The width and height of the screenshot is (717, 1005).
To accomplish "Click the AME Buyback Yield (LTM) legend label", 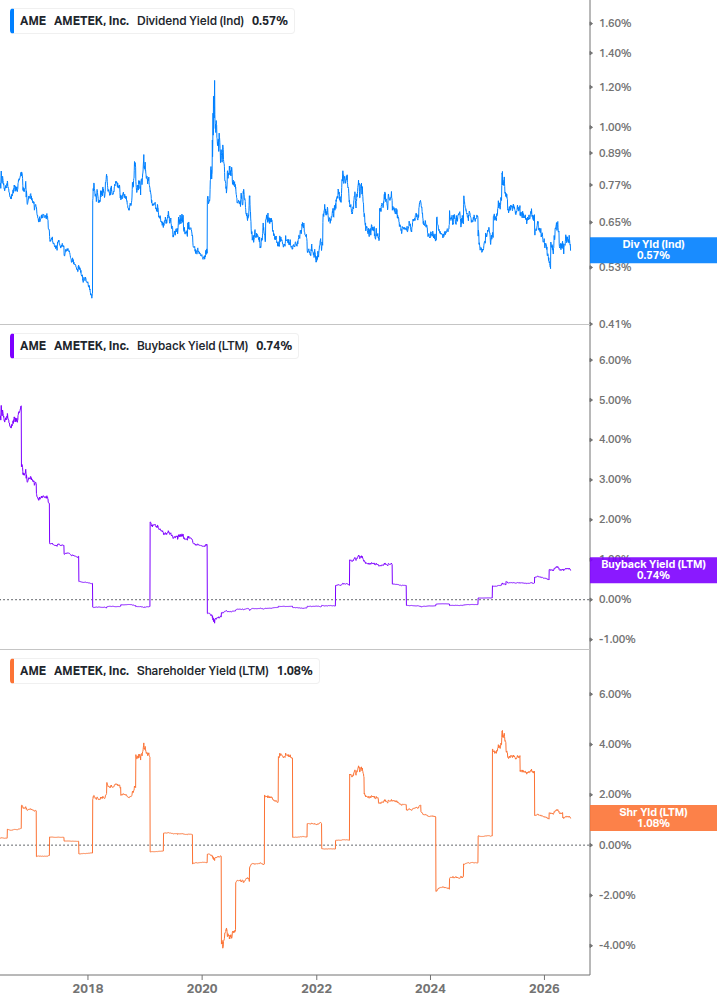I will (x=155, y=346).
